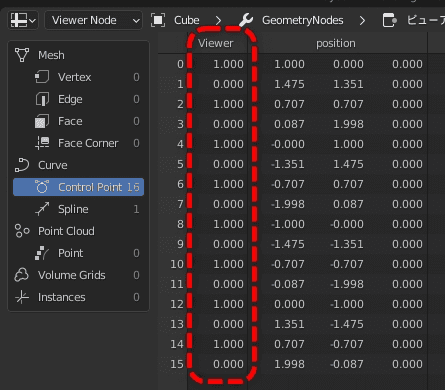
Task: Click the Point Cloud icon
Action: (x=22, y=231)
